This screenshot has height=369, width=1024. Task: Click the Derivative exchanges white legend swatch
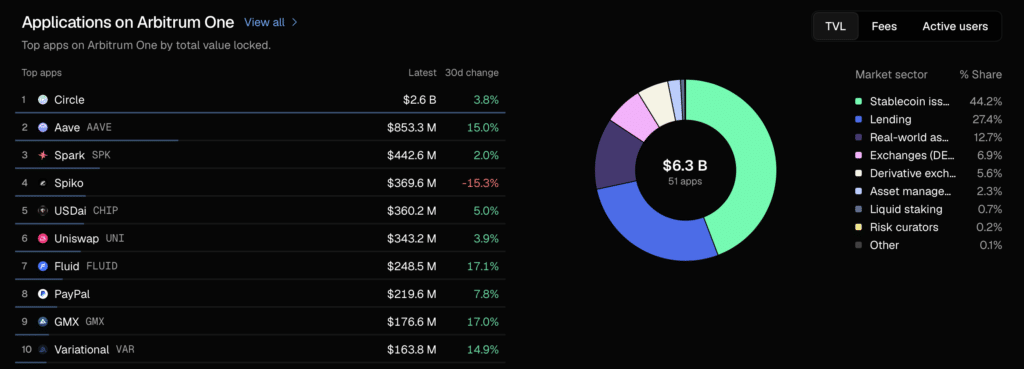pyautogui.click(x=858, y=173)
